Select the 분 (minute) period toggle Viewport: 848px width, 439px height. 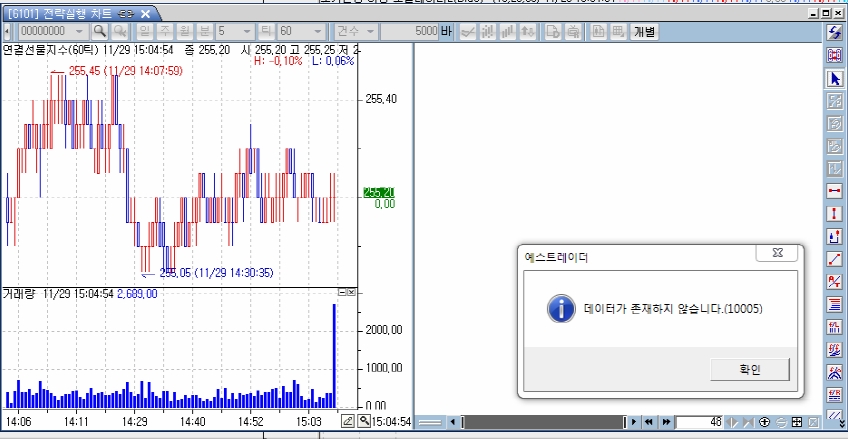[x=205, y=31]
